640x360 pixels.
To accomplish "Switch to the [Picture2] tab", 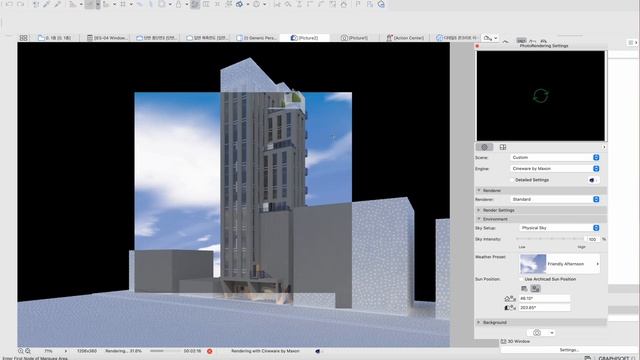I will (304, 38).
